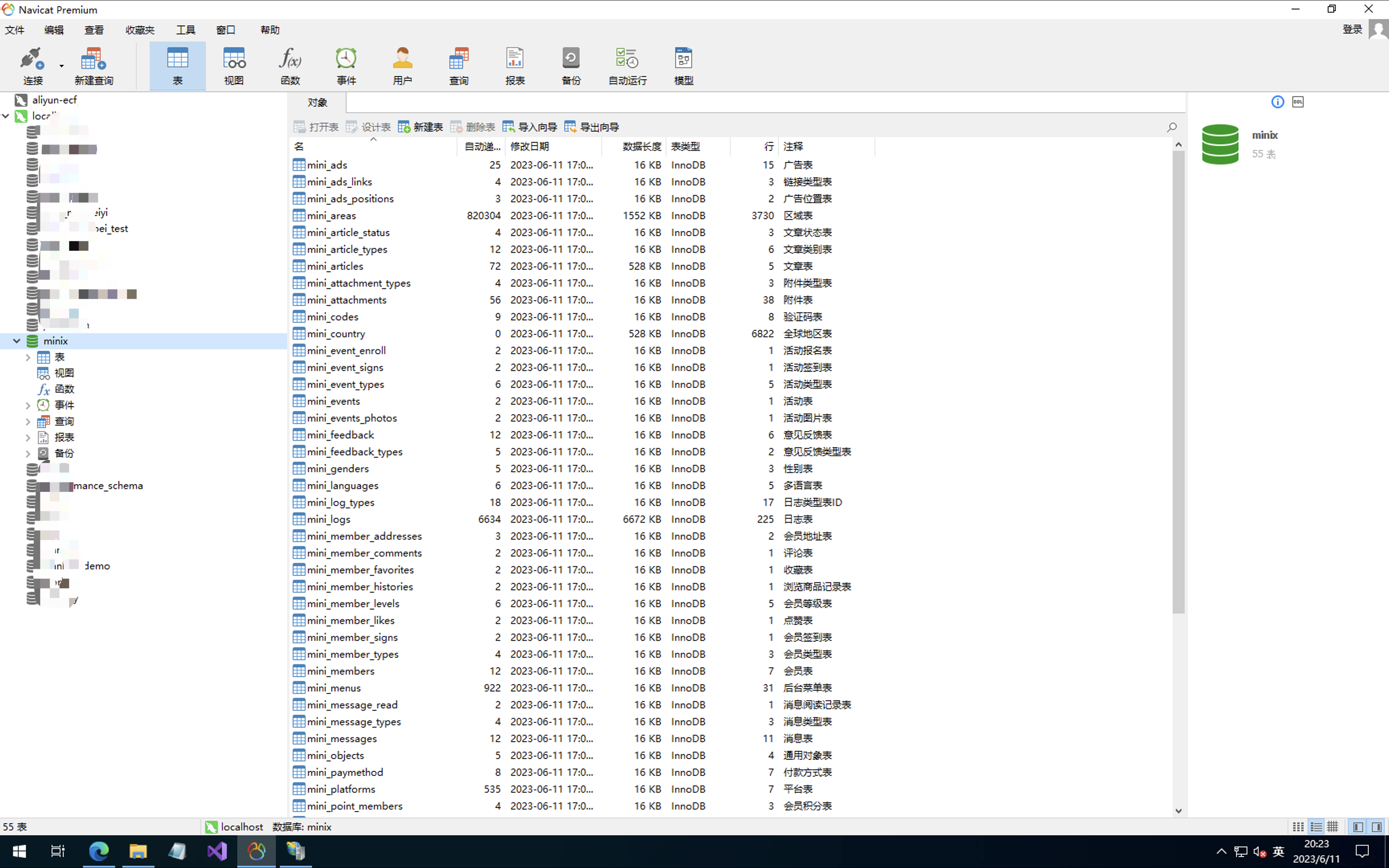Viewport: 1389px width, 868px height.
Task: Collapse the minix database tree node
Action: coord(16,341)
